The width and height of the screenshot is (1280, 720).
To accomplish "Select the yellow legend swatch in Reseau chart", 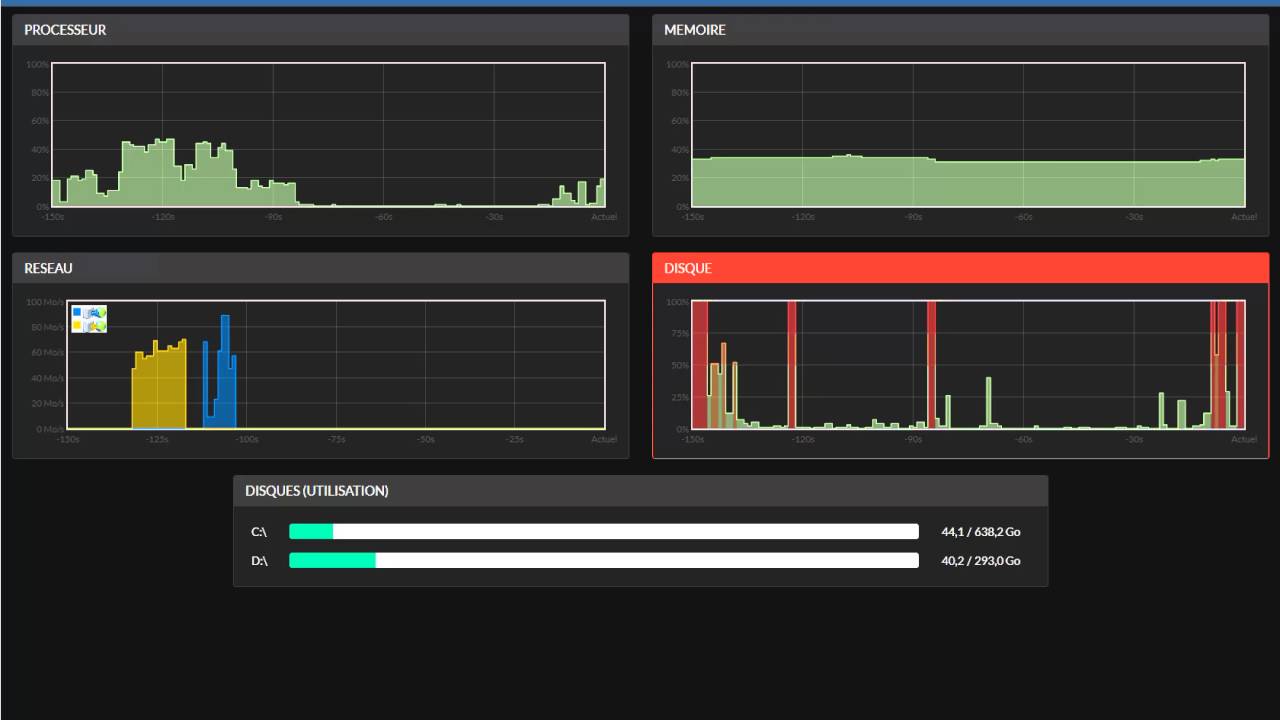I will (77, 325).
